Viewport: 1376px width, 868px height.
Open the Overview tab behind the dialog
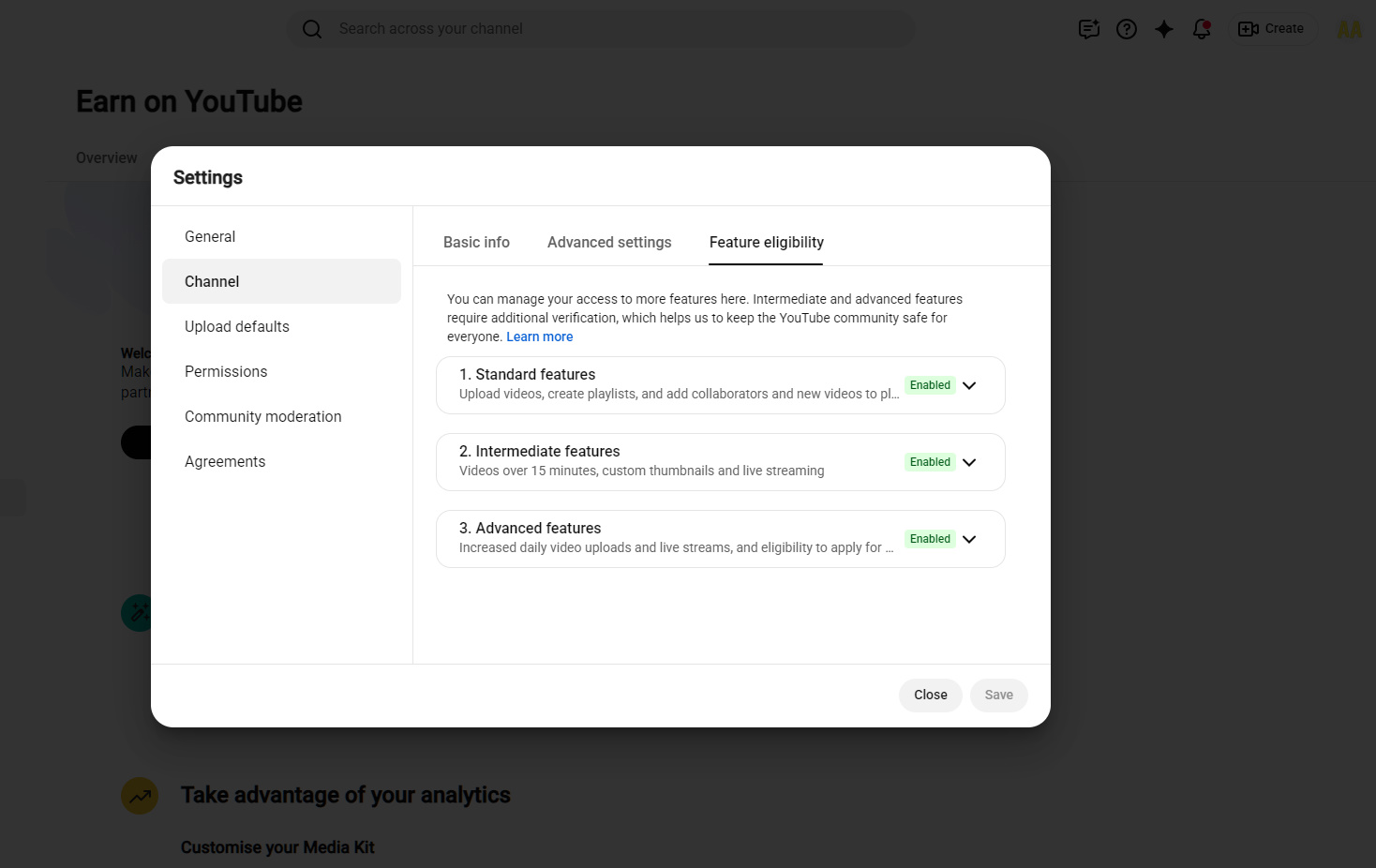pyautogui.click(x=107, y=157)
